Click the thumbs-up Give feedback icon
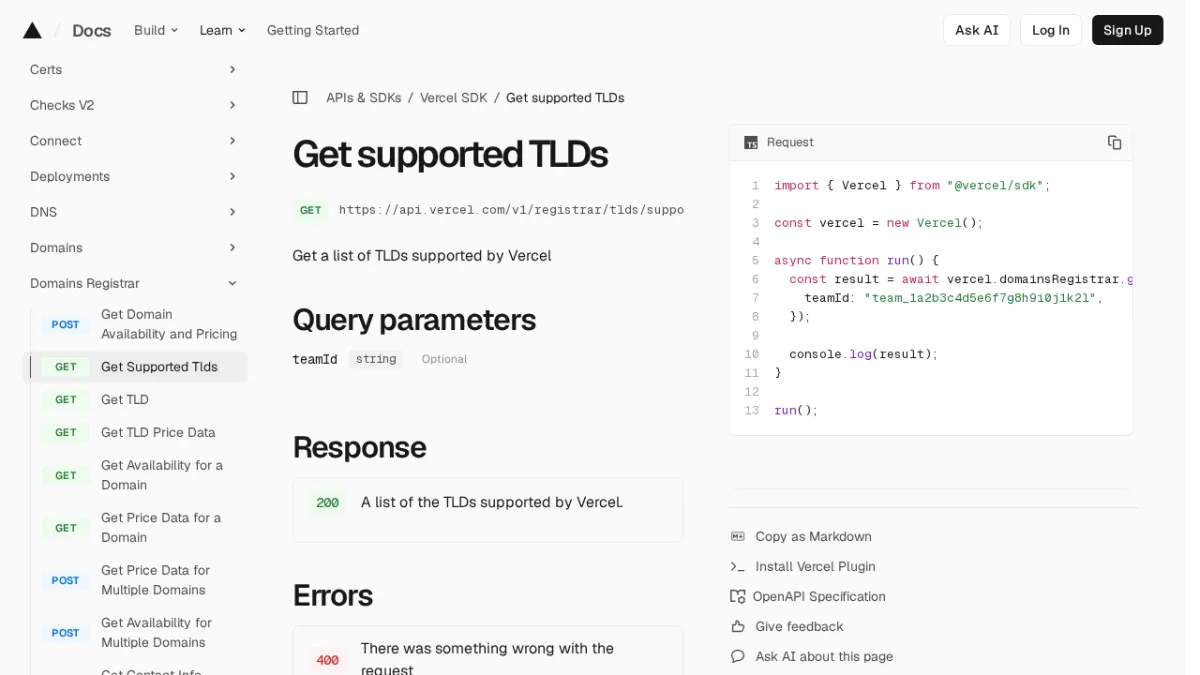 coord(738,627)
